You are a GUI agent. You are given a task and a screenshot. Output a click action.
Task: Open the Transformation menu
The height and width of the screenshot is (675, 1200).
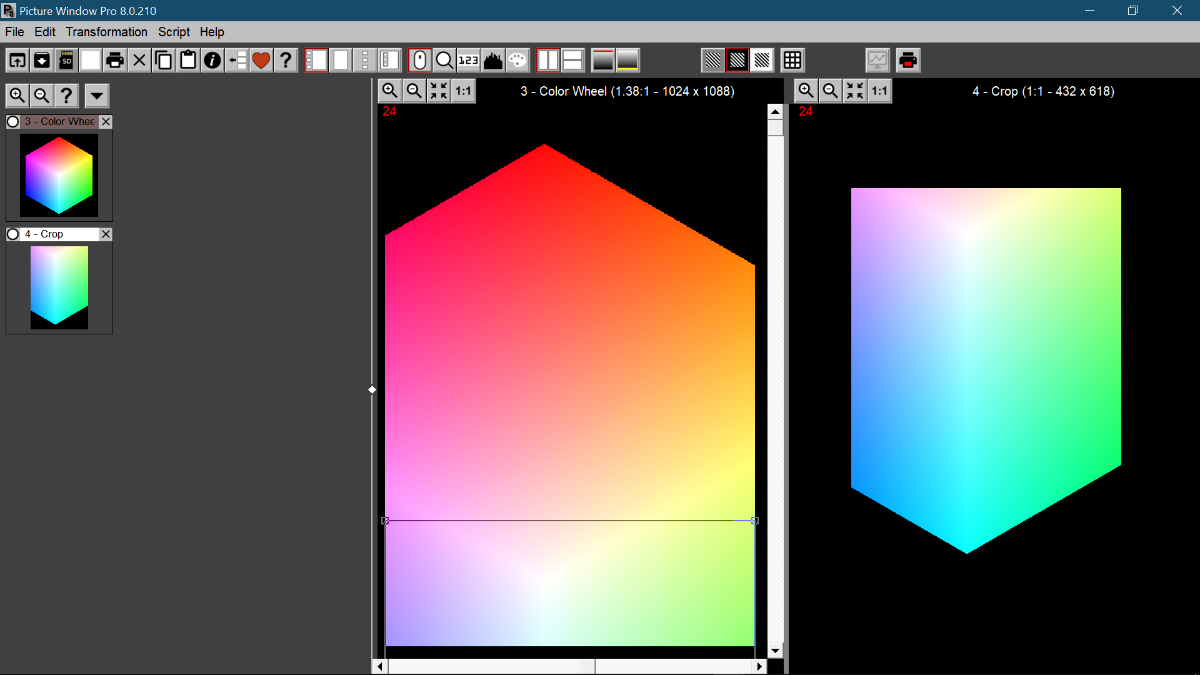coord(106,32)
